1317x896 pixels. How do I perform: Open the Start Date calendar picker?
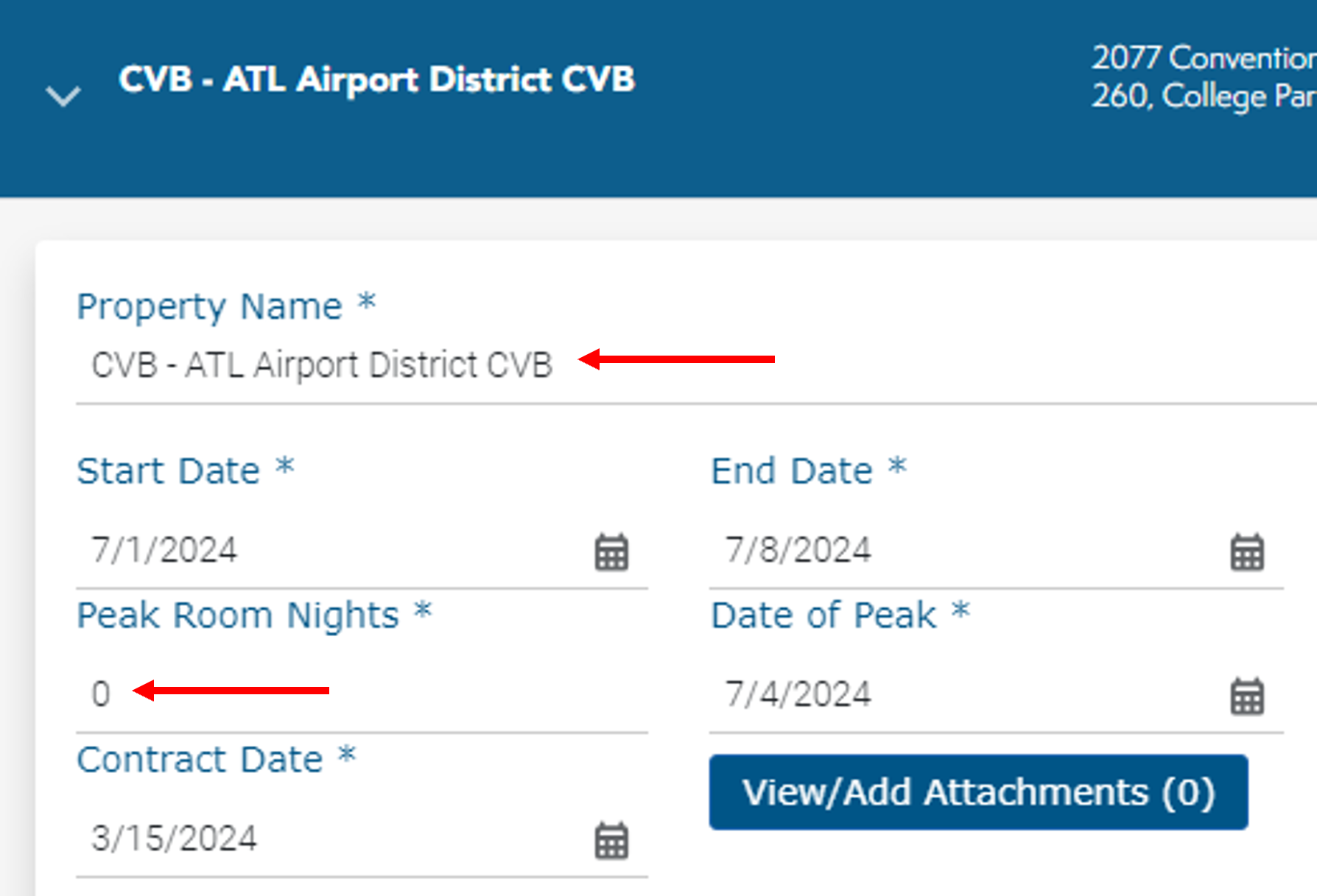pyautogui.click(x=611, y=552)
